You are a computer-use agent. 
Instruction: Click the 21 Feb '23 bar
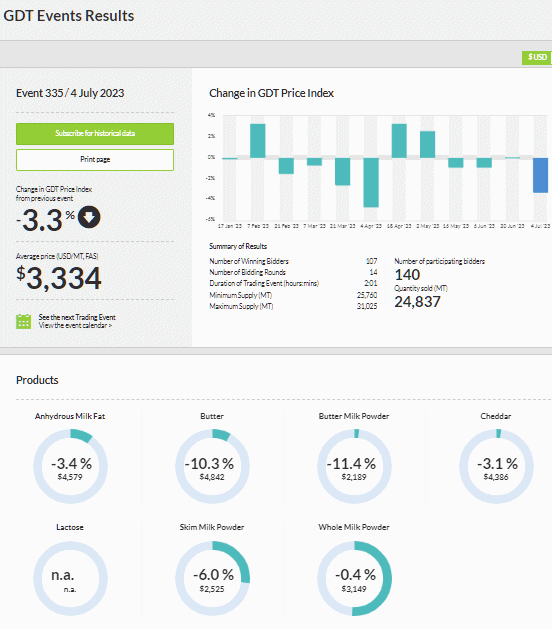(x=286, y=166)
